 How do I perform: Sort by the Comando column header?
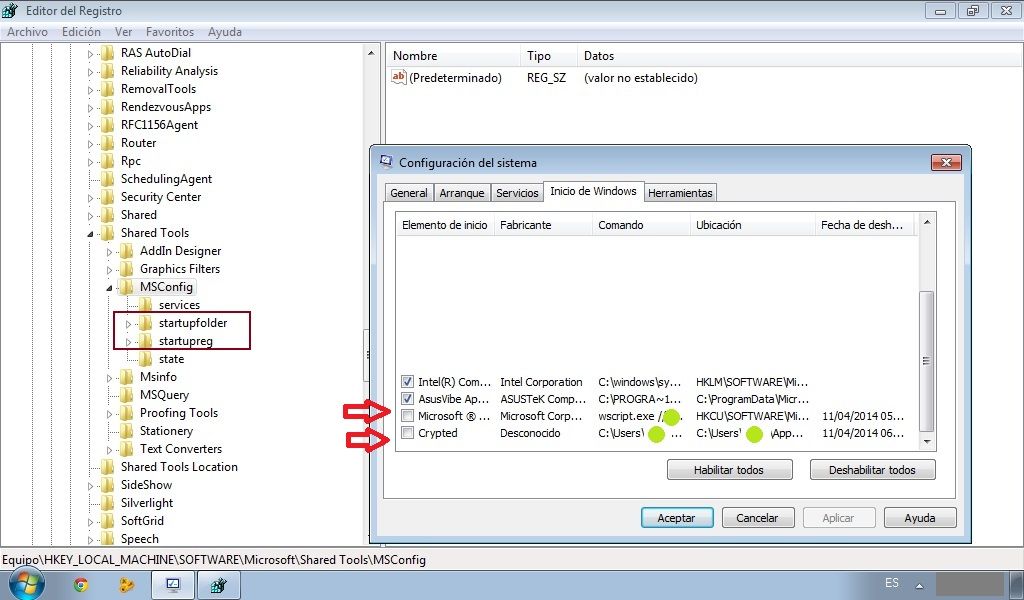[x=641, y=225]
